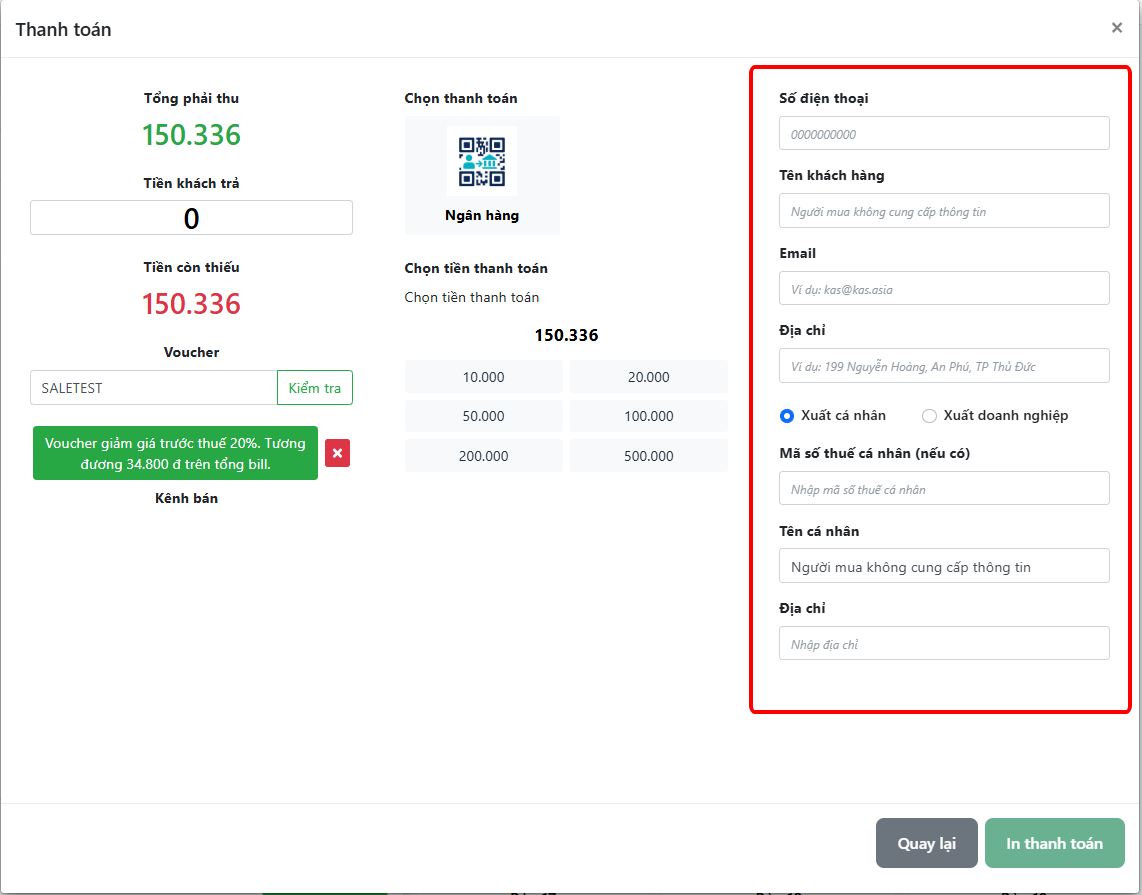This screenshot has height=895, width=1142.
Task: Edit the Voucher code SALETEST field
Action: [x=153, y=388]
